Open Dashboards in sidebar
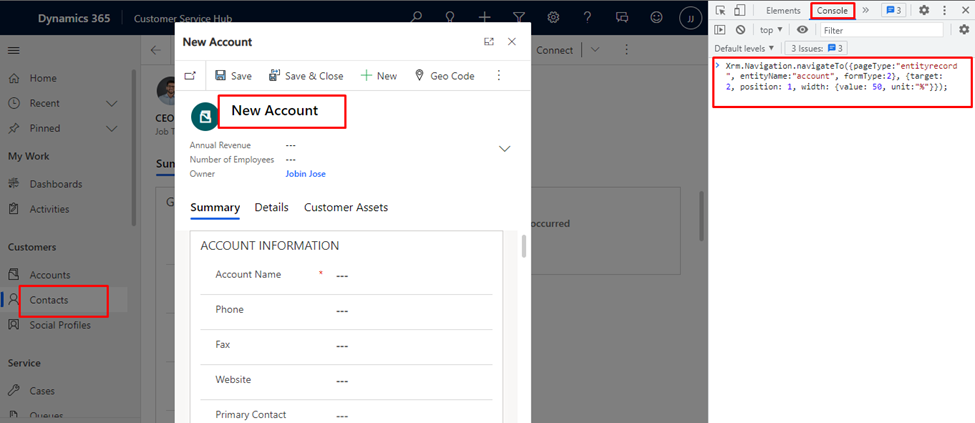975x423 pixels. (56, 184)
